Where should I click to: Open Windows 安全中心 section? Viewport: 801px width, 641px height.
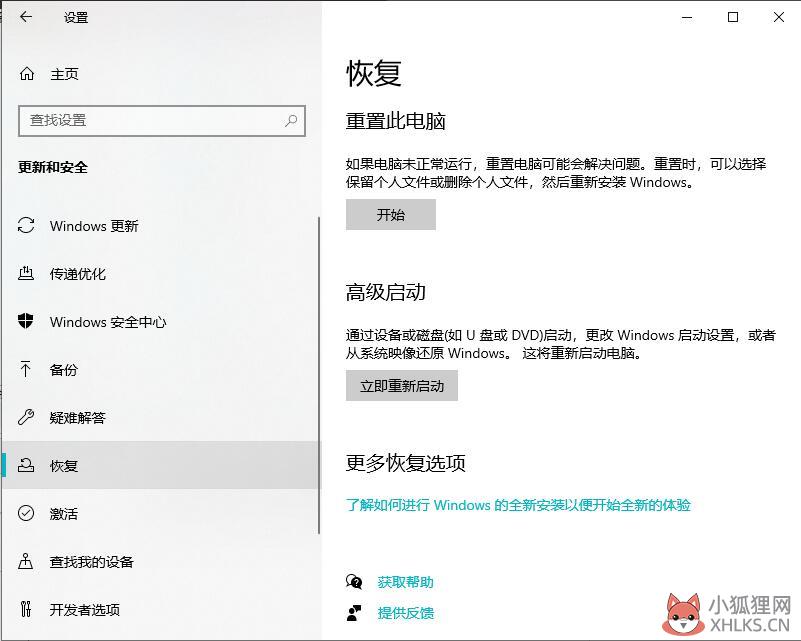click(x=108, y=322)
